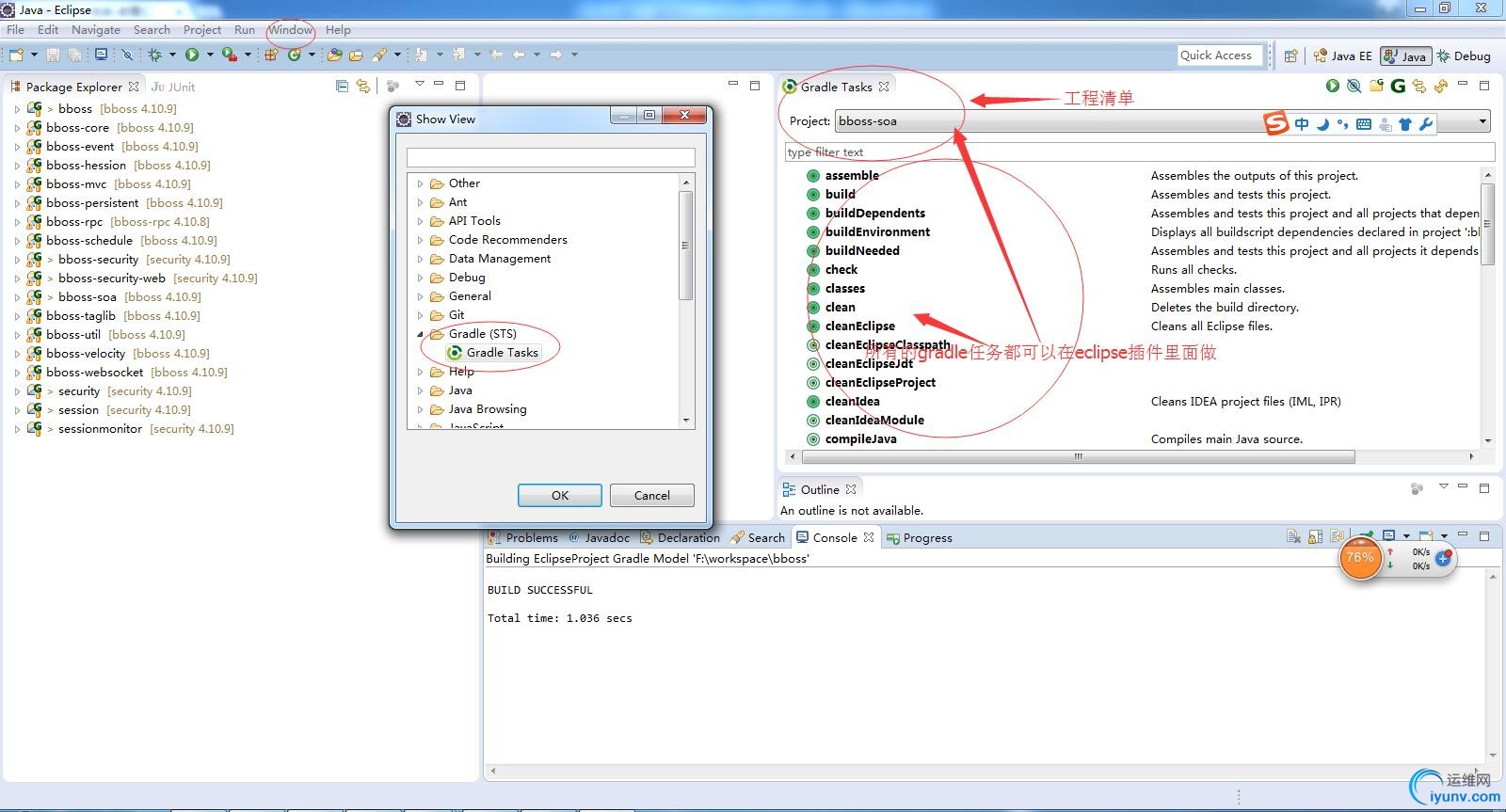This screenshot has width=1506, height=812.
Task: Open the Window menu
Action: tap(290, 29)
